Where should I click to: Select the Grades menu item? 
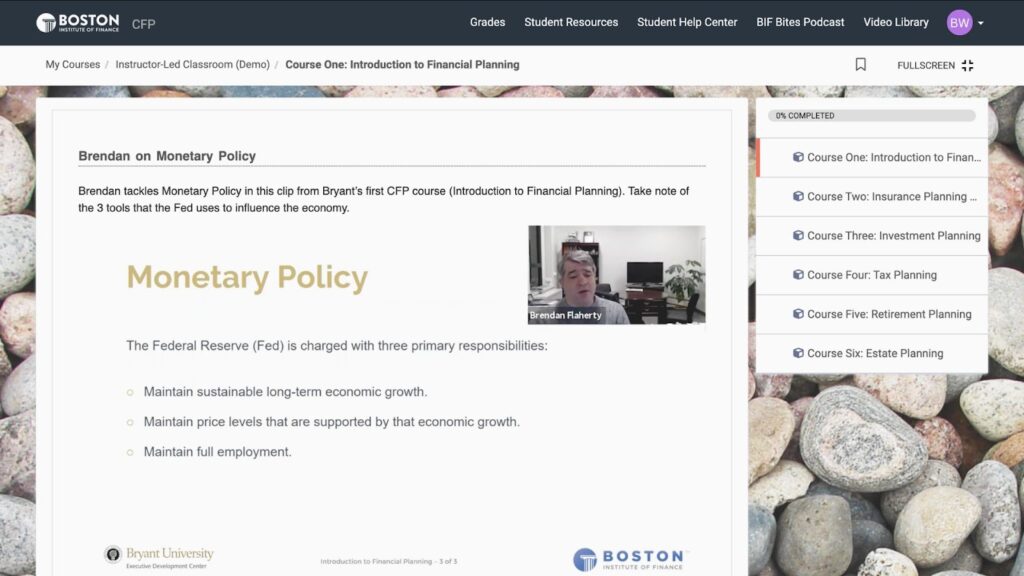click(487, 21)
